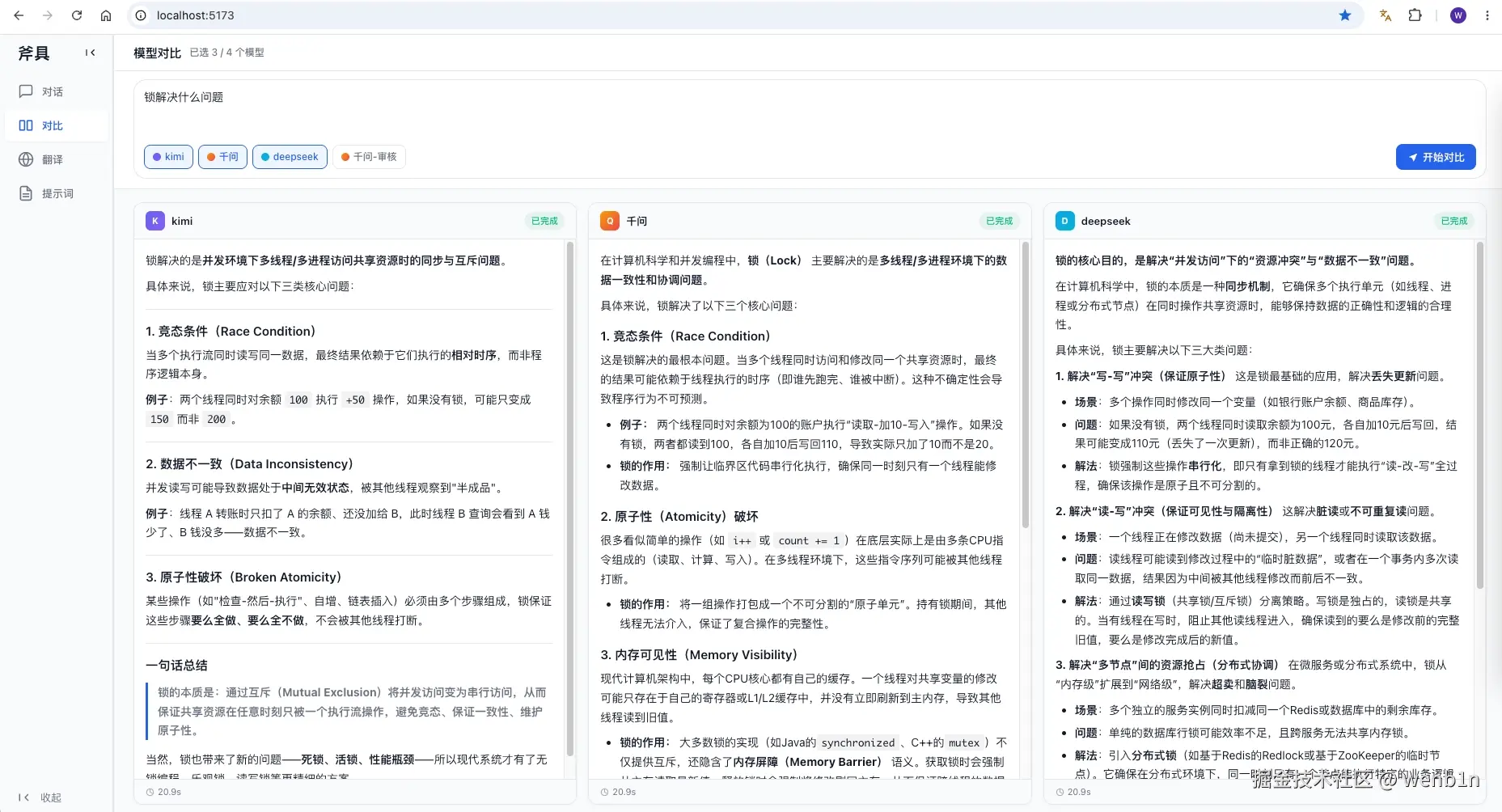Image resolution: width=1502 pixels, height=812 pixels.
Task: Click deepseek card D avatar
Action: click(x=1065, y=221)
